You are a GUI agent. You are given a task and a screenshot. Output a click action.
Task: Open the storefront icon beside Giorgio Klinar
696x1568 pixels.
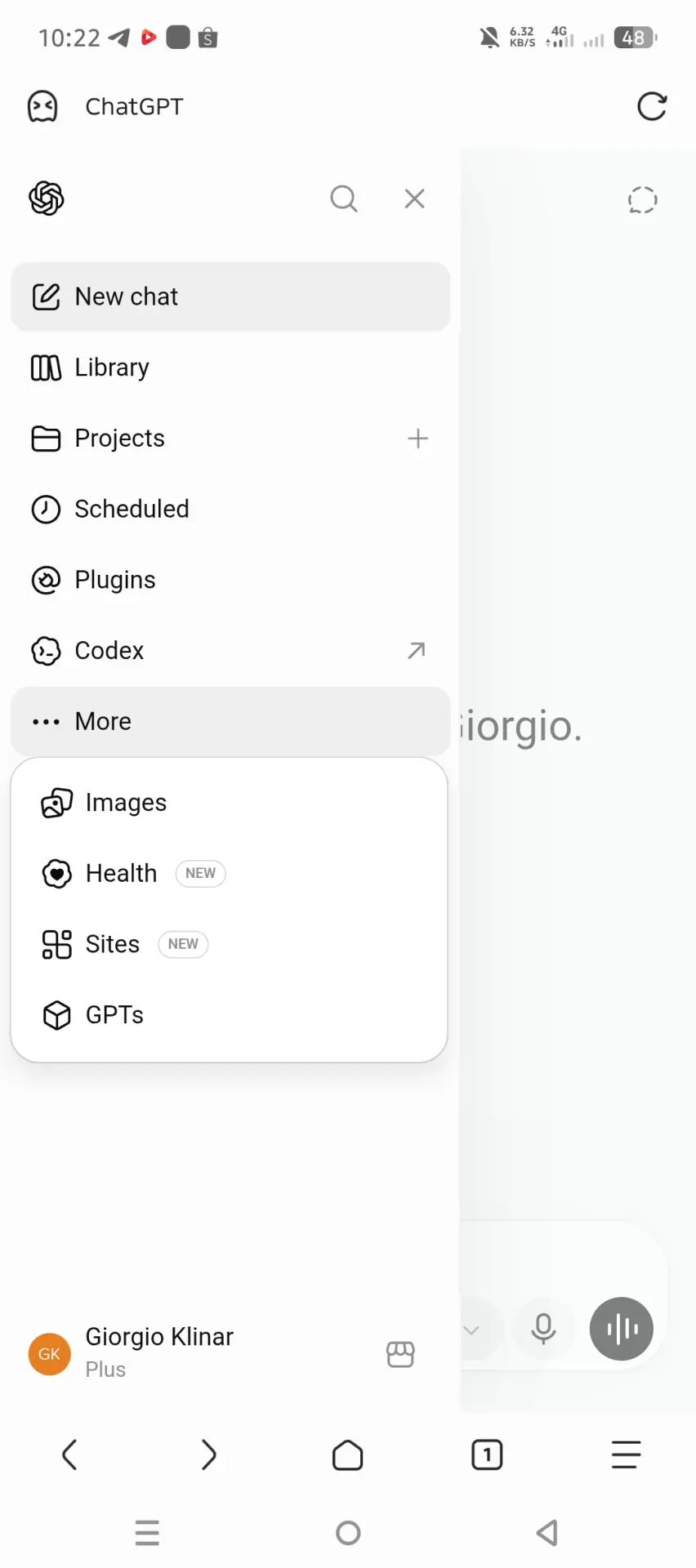click(400, 1354)
